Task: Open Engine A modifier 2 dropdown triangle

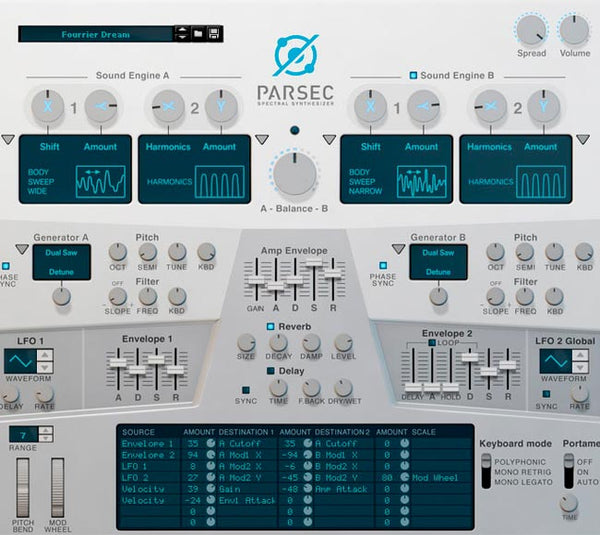Action: pyautogui.click(x=262, y=139)
